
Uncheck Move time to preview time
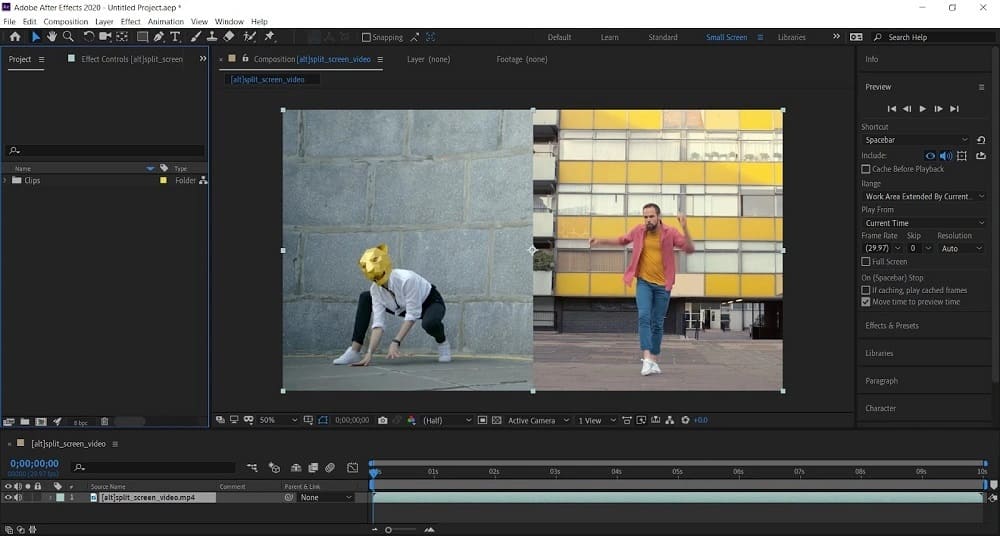point(866,302)
